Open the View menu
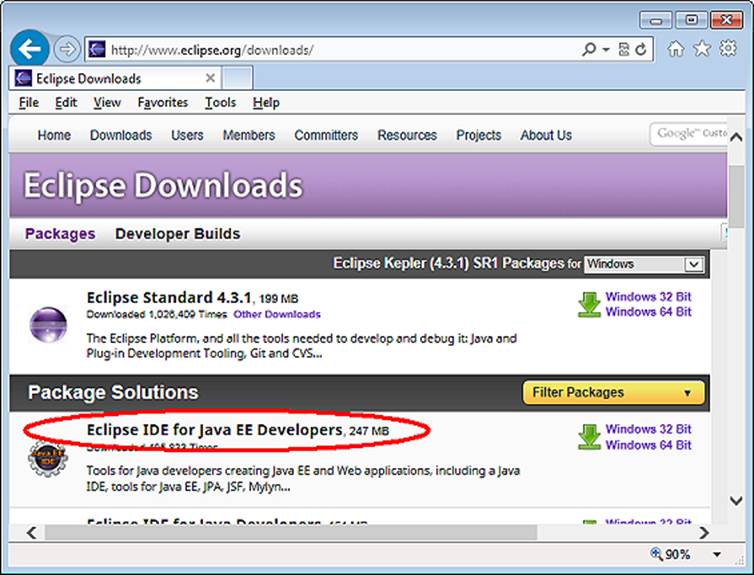Screen dimensions: 754x575 (x=107, y=102)
